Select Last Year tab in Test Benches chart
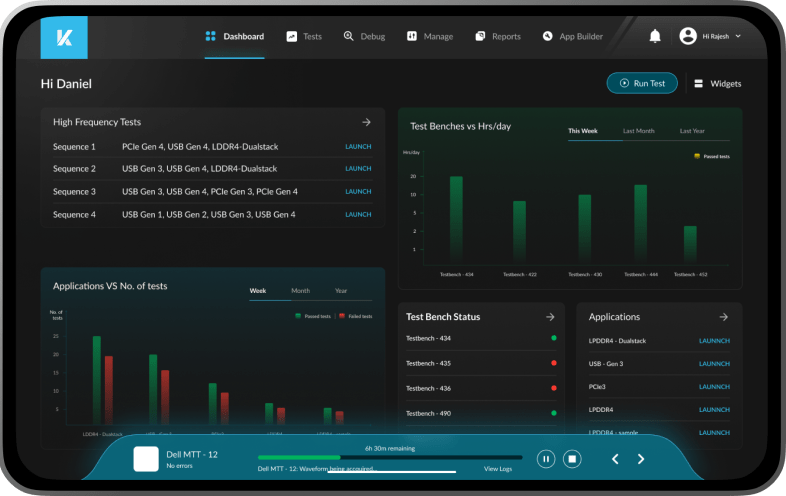The width and height of the screenshot is (786, 496). coord(692,131)
